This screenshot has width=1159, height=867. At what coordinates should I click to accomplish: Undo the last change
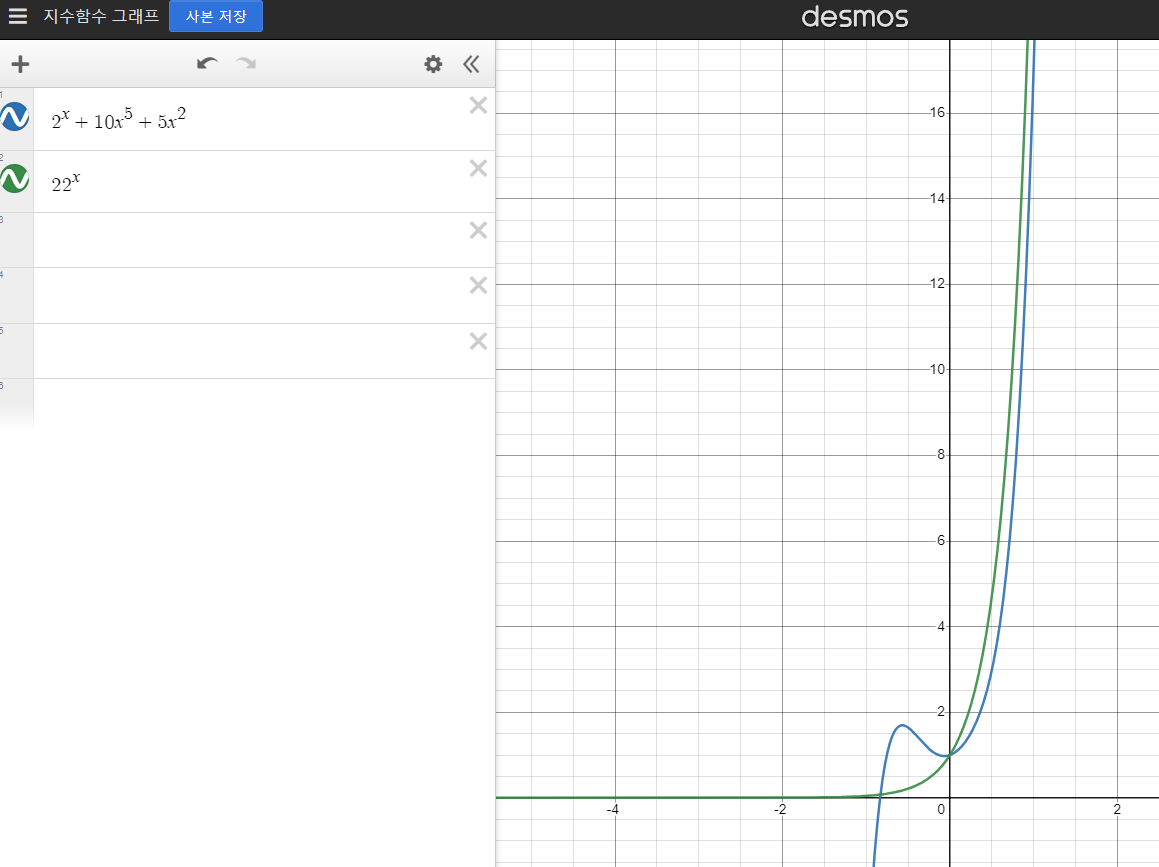(207, 64)
